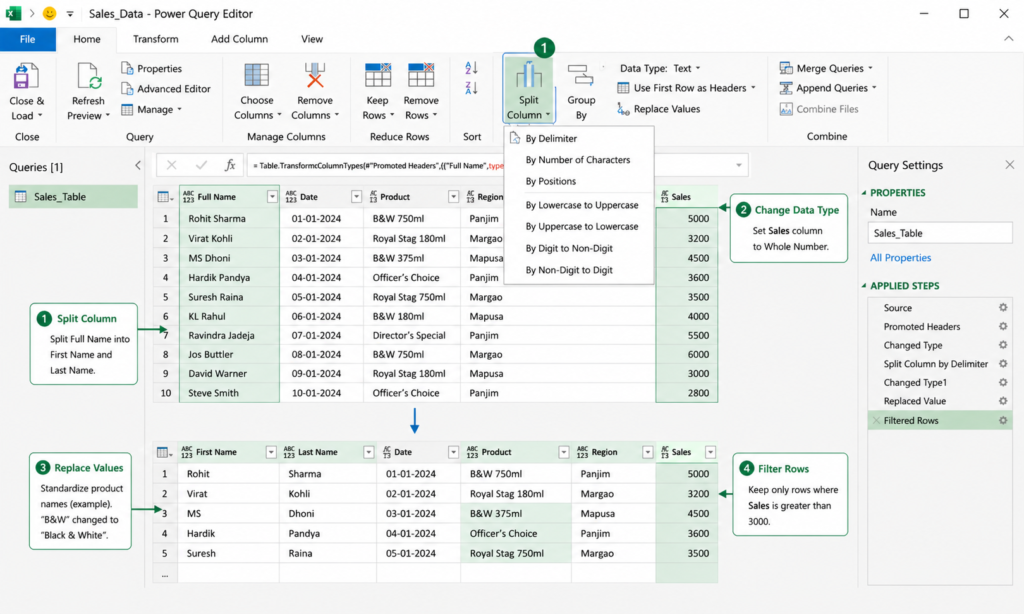
Task: Delete the Filtered Rows step with X
Action: (x=876, y=420)
